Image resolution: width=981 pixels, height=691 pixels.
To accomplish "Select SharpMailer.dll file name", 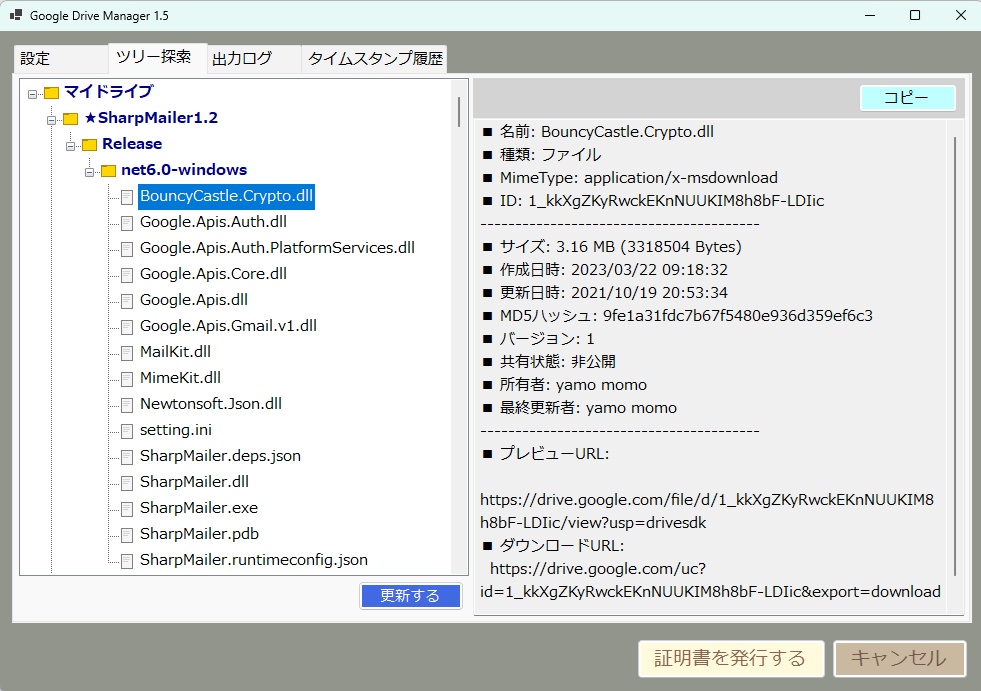I will coord(195,482).
